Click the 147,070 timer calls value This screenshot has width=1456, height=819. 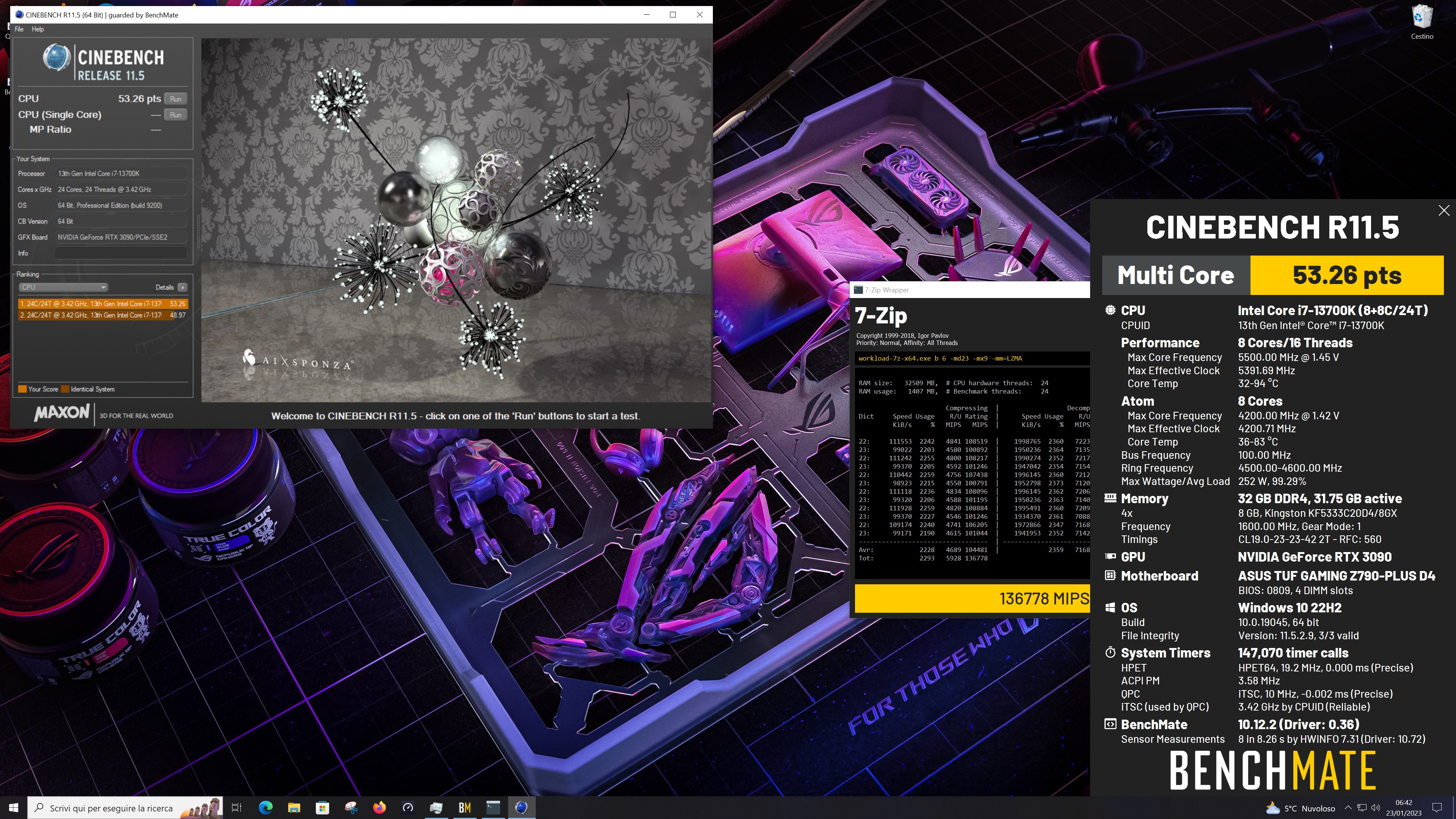(x=1293, y=653)
